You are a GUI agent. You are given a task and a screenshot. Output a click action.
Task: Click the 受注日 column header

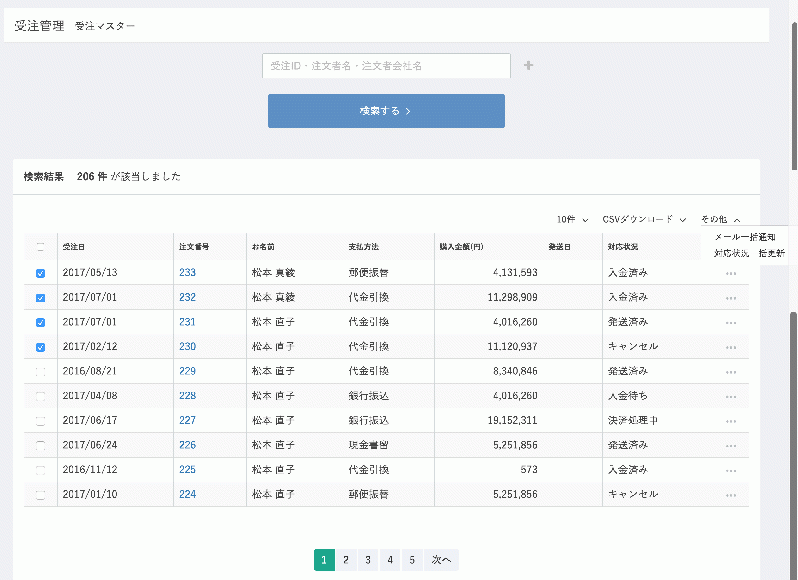(74, 247)
